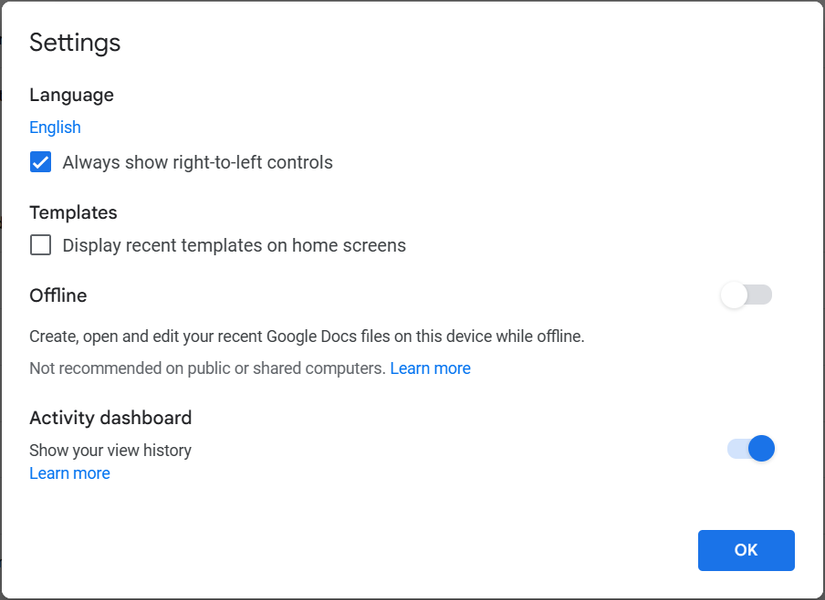825x600 pixels.
Task: Open the English language selection link
Action: 55,127
